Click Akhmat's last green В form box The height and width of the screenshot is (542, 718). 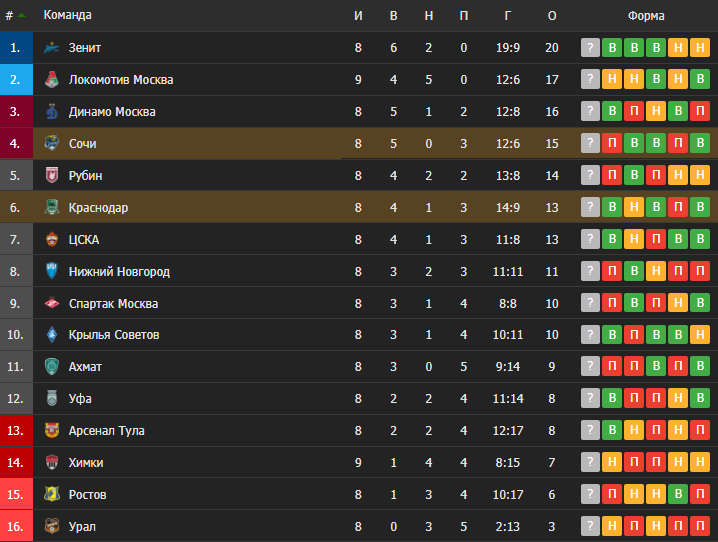tap(700, 367)
